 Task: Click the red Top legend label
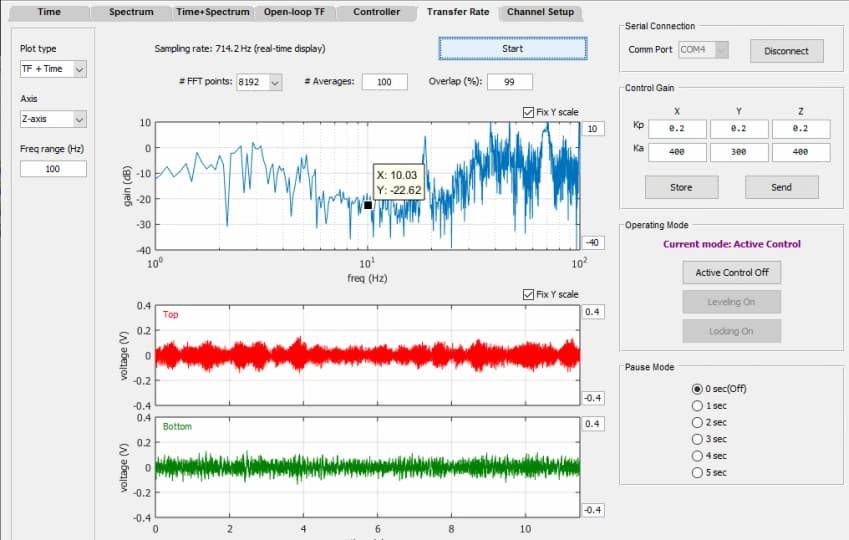pos(171,315)
